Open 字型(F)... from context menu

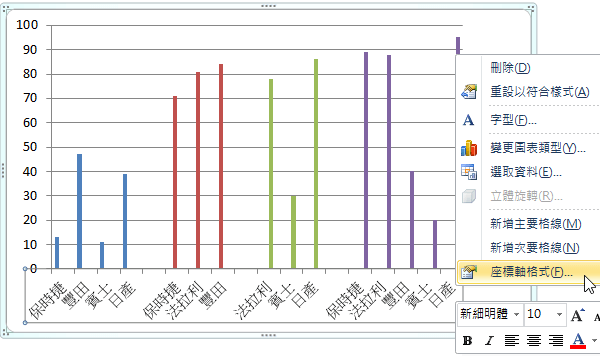(x=514, y=120)
